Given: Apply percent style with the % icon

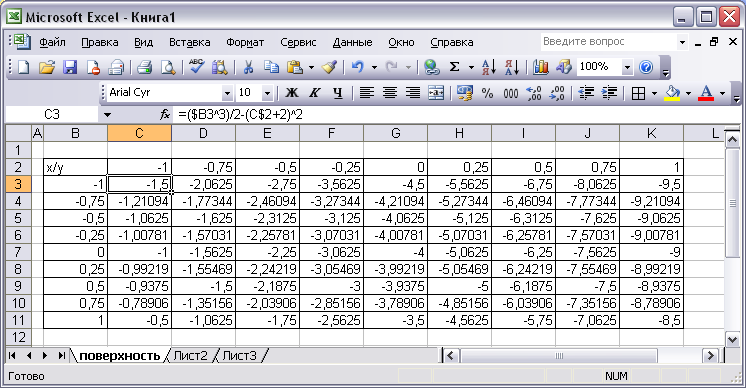Looking at the screenshot, I should pos(487,93).
